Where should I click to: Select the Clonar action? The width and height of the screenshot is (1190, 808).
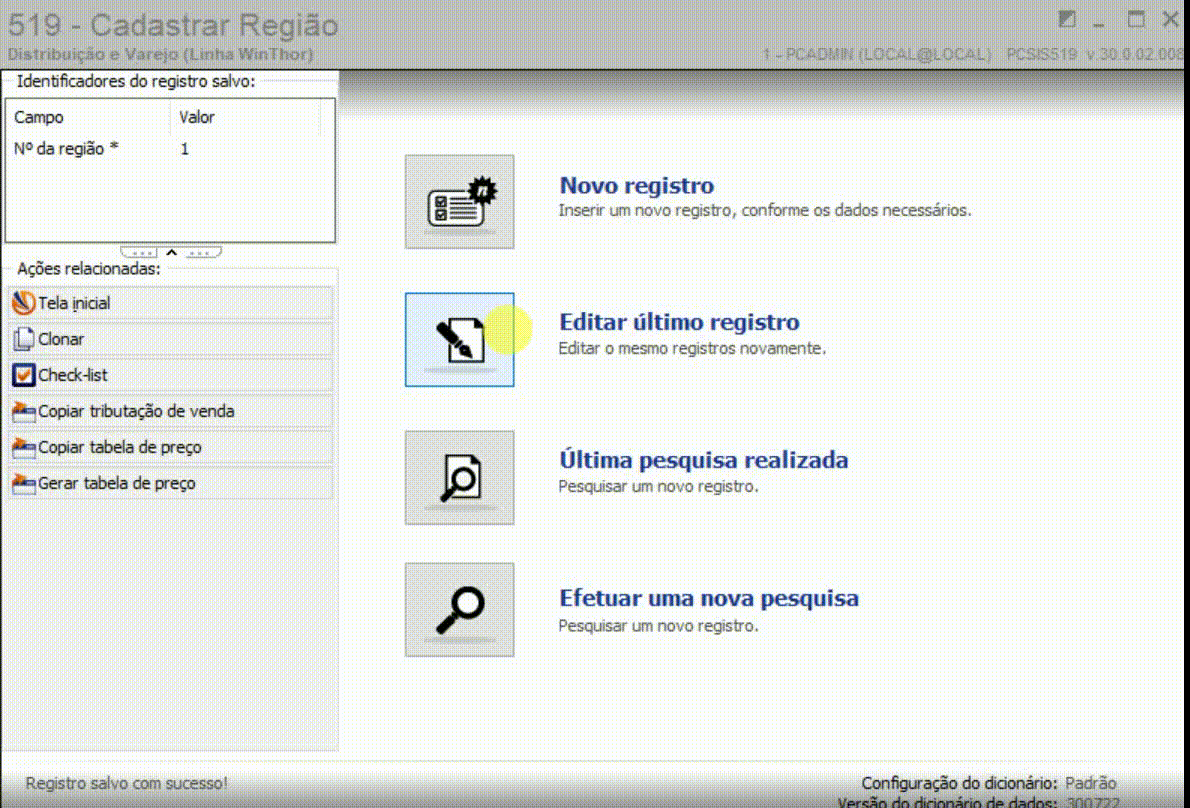click(x=171, y=339)
